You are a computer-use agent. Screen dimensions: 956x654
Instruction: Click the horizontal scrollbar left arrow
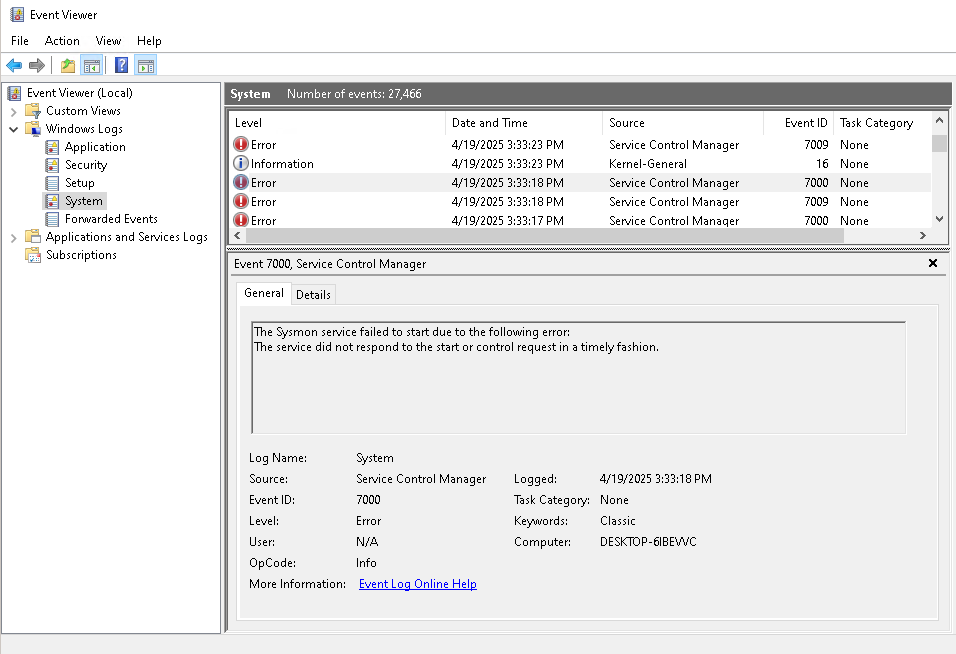[x=237, y=235]
